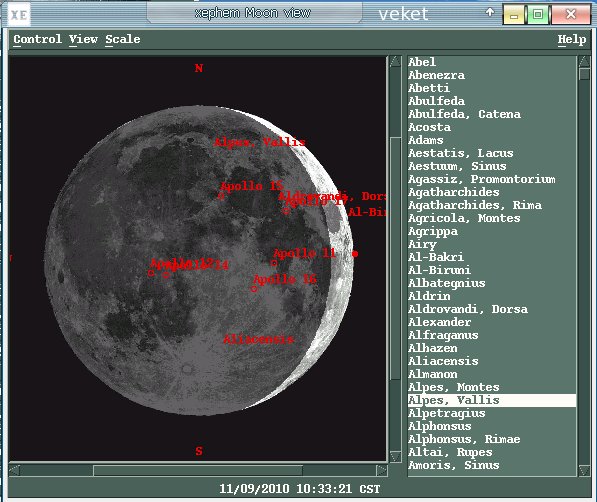597x502 pixels.
Task: Select Amoris, Sinus entry
Action: pos(492,465)
